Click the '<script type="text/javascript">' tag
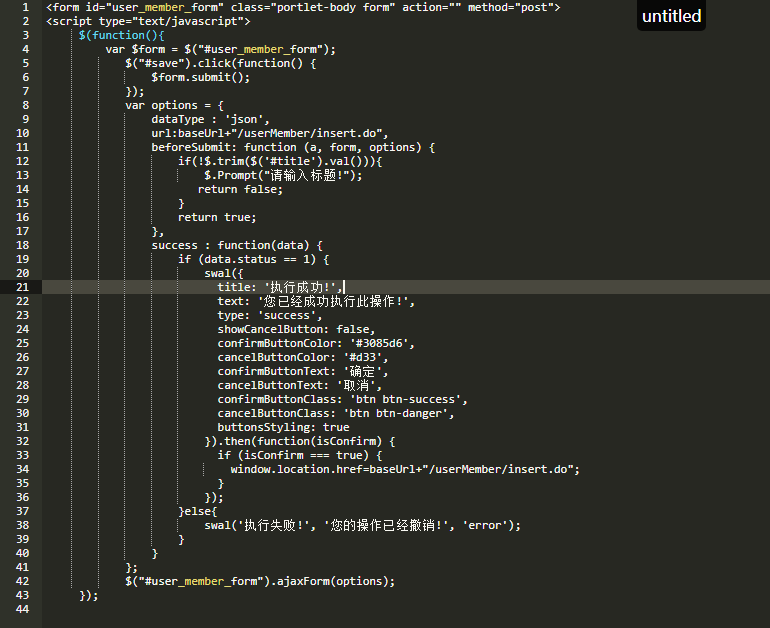Screen dimensions: 770x628 (148, 22)
